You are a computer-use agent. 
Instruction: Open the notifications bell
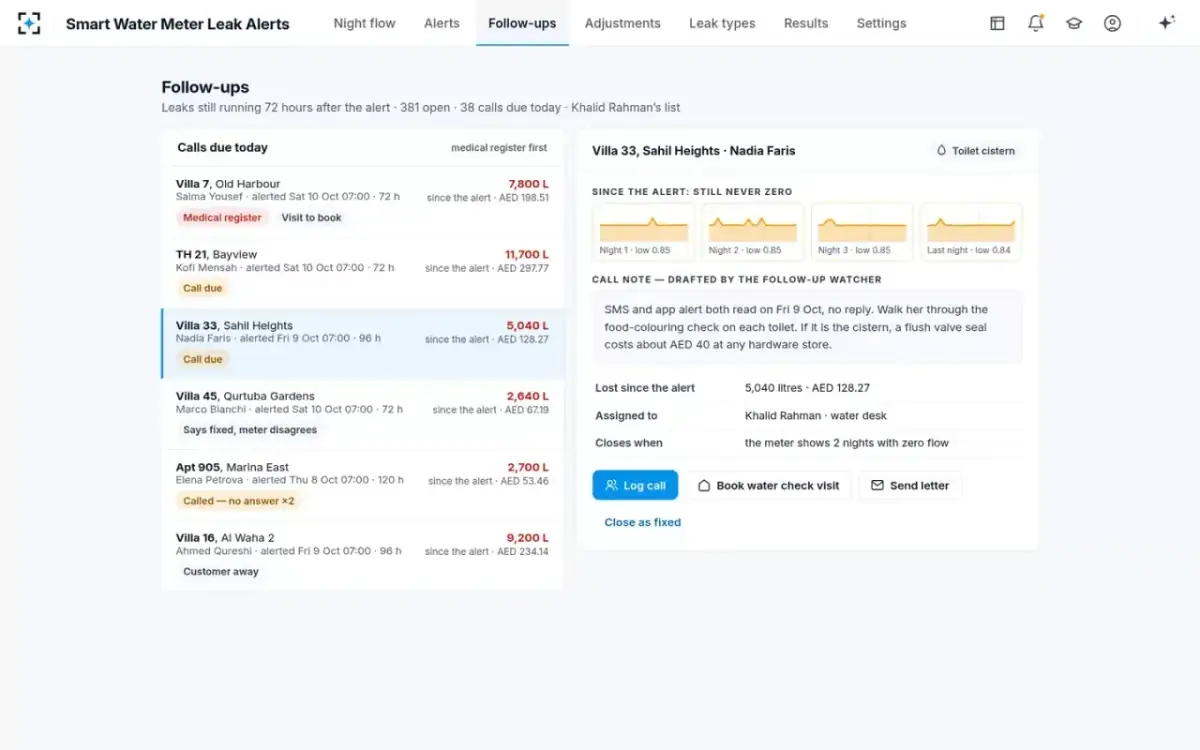1036,23
